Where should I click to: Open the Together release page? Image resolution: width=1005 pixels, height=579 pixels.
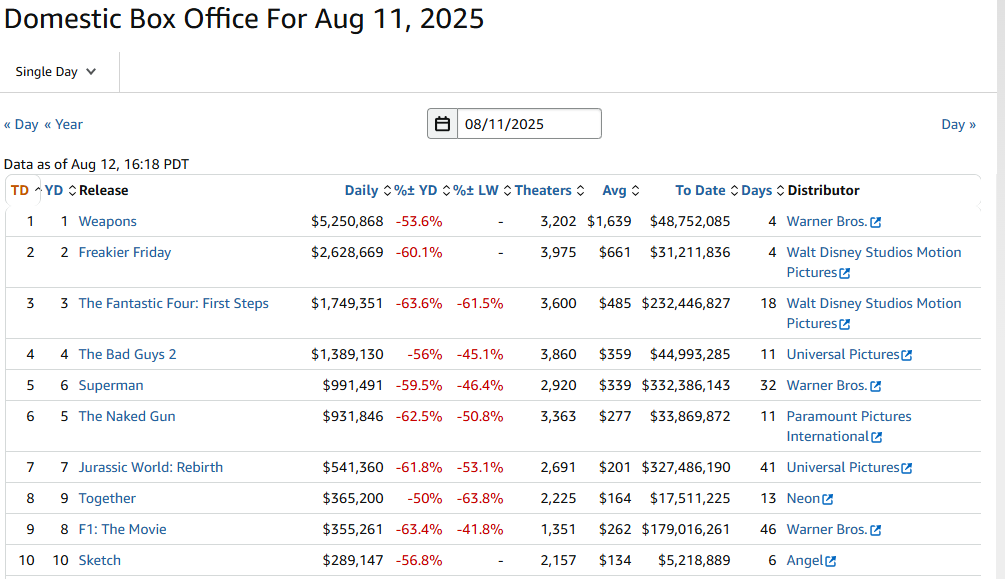[x=107, y=498]
